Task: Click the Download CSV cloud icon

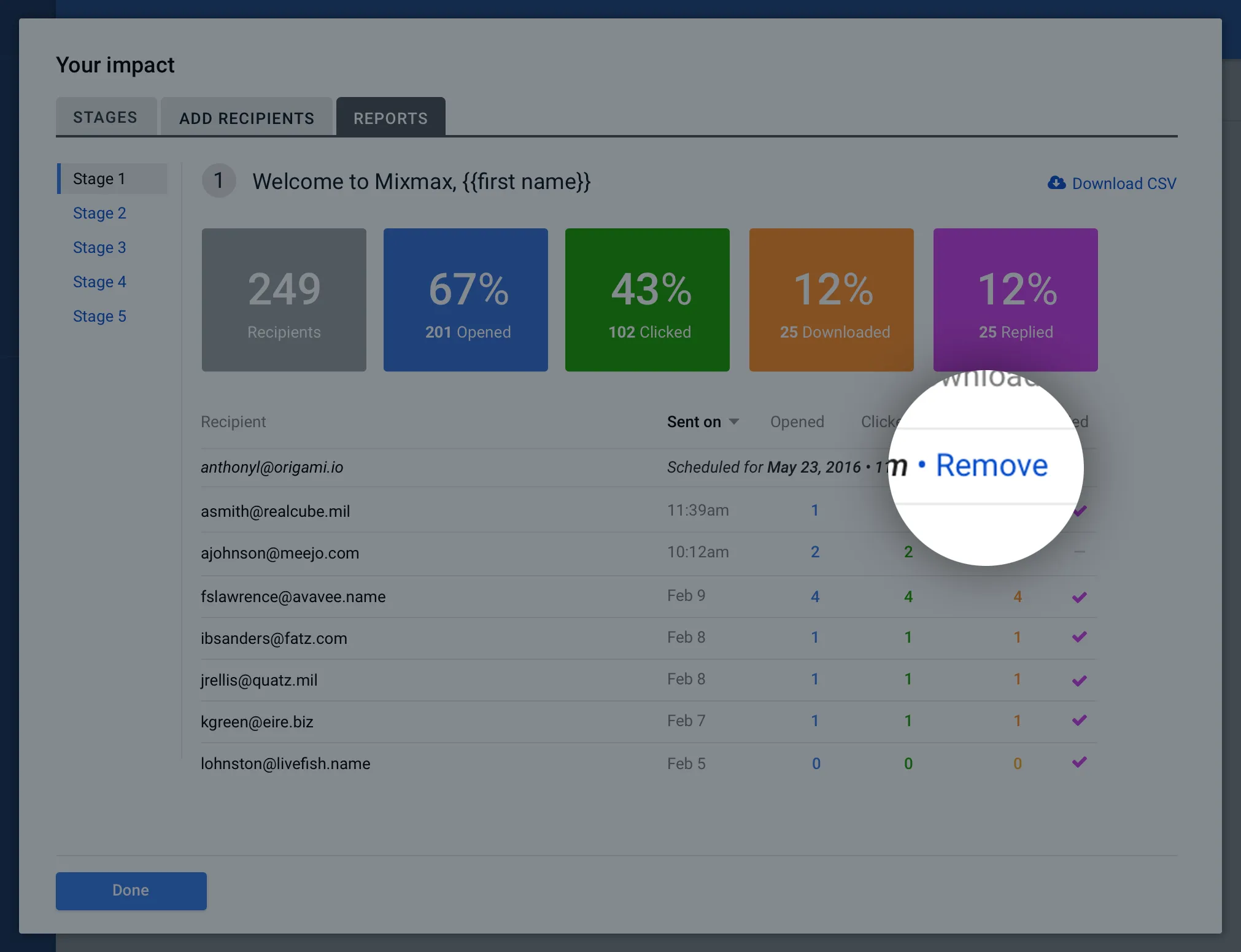Action: pos(1056,183)
